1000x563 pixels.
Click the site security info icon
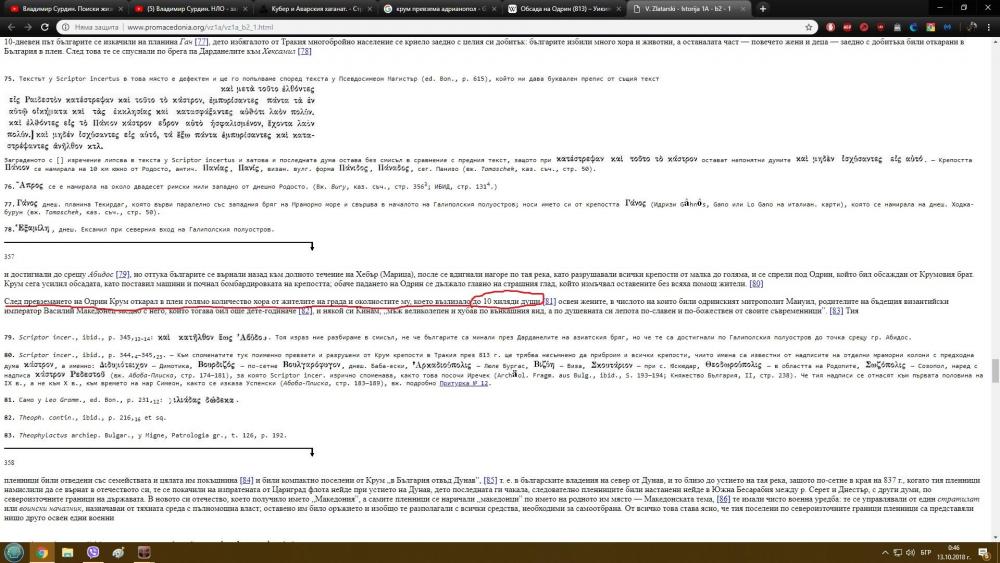68,27
